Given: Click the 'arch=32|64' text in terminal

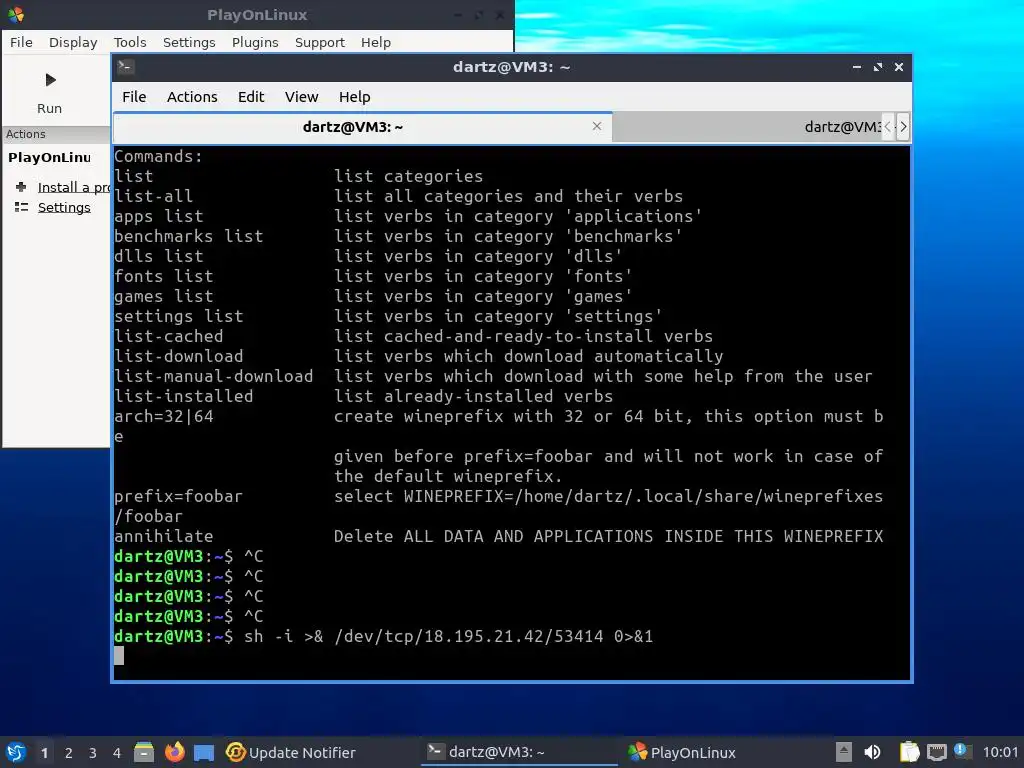Looking at the screenshot, I should (x=164, y=416).
